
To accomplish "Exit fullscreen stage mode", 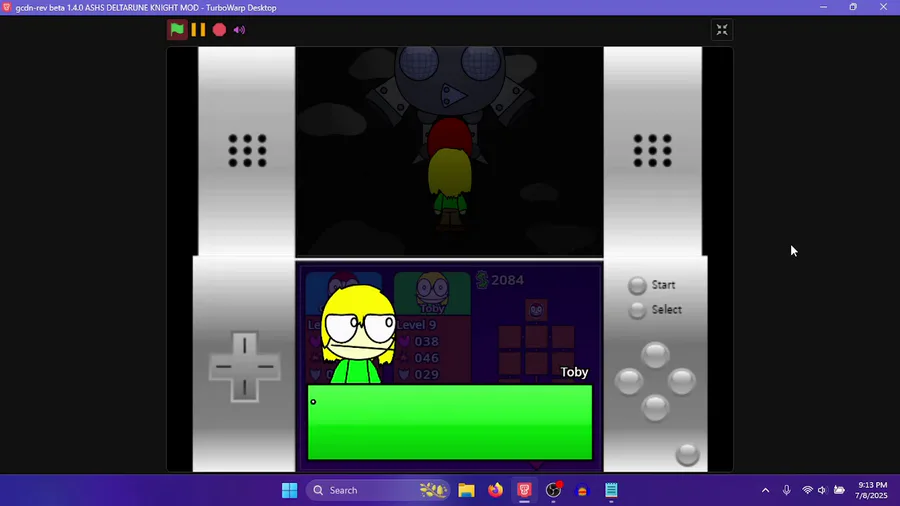I will click(x=722, y=30).
